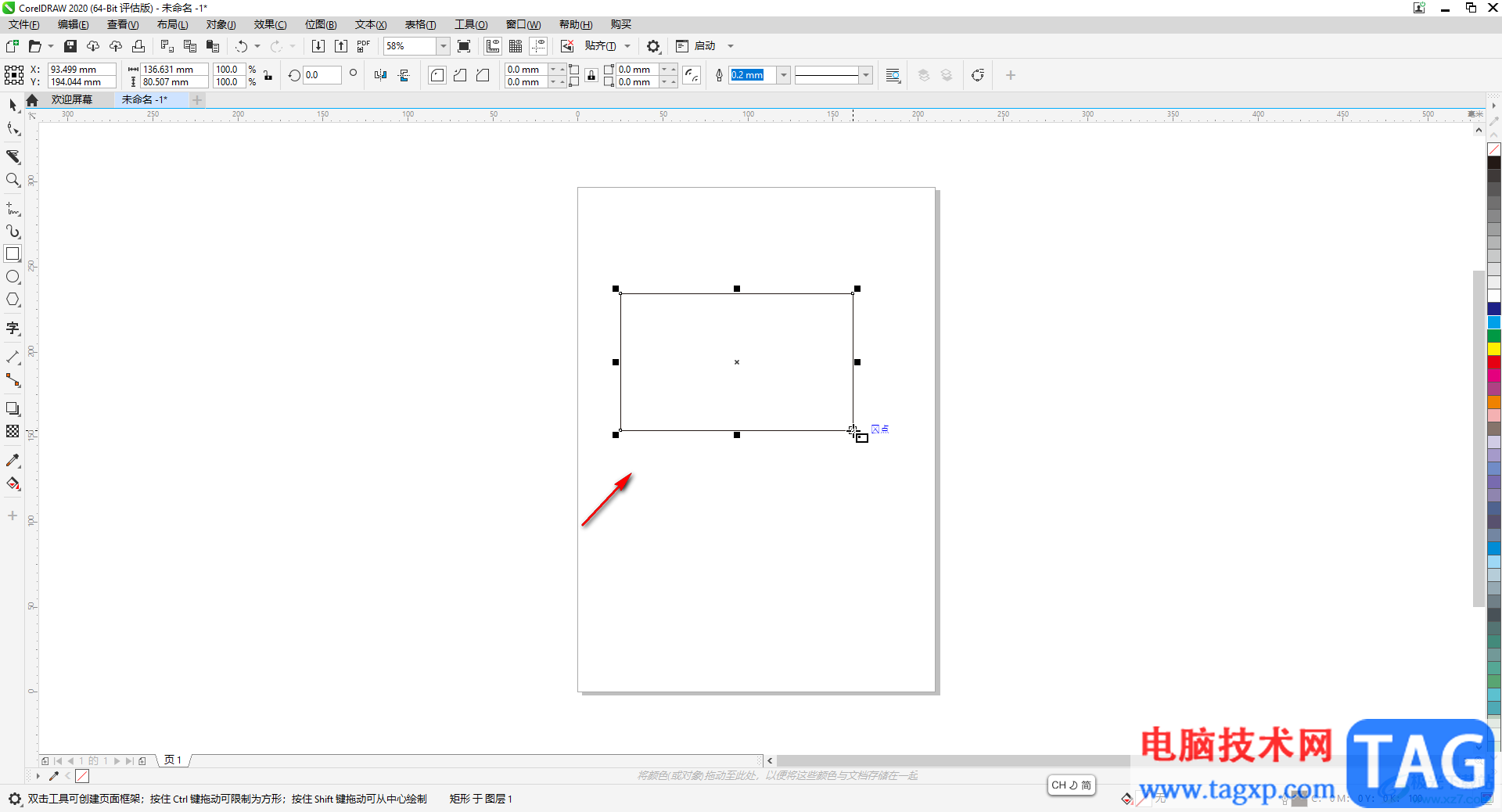
Task: Select the Transparency checkerboard tool
Action: click(x=13, y=431)
